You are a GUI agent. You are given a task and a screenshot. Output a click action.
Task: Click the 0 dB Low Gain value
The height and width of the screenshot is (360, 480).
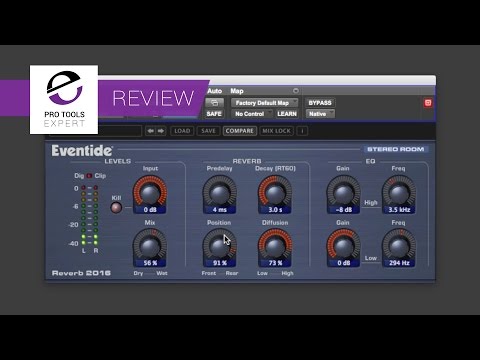tap(344, 263)
